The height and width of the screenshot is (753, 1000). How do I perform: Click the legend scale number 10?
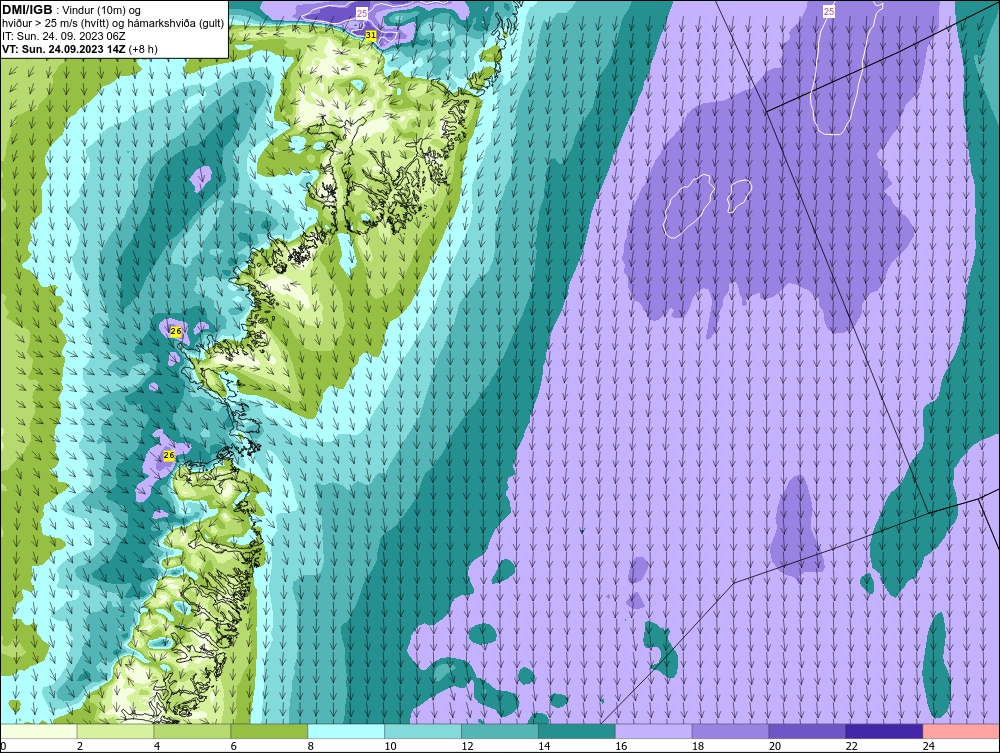[390, 746]
